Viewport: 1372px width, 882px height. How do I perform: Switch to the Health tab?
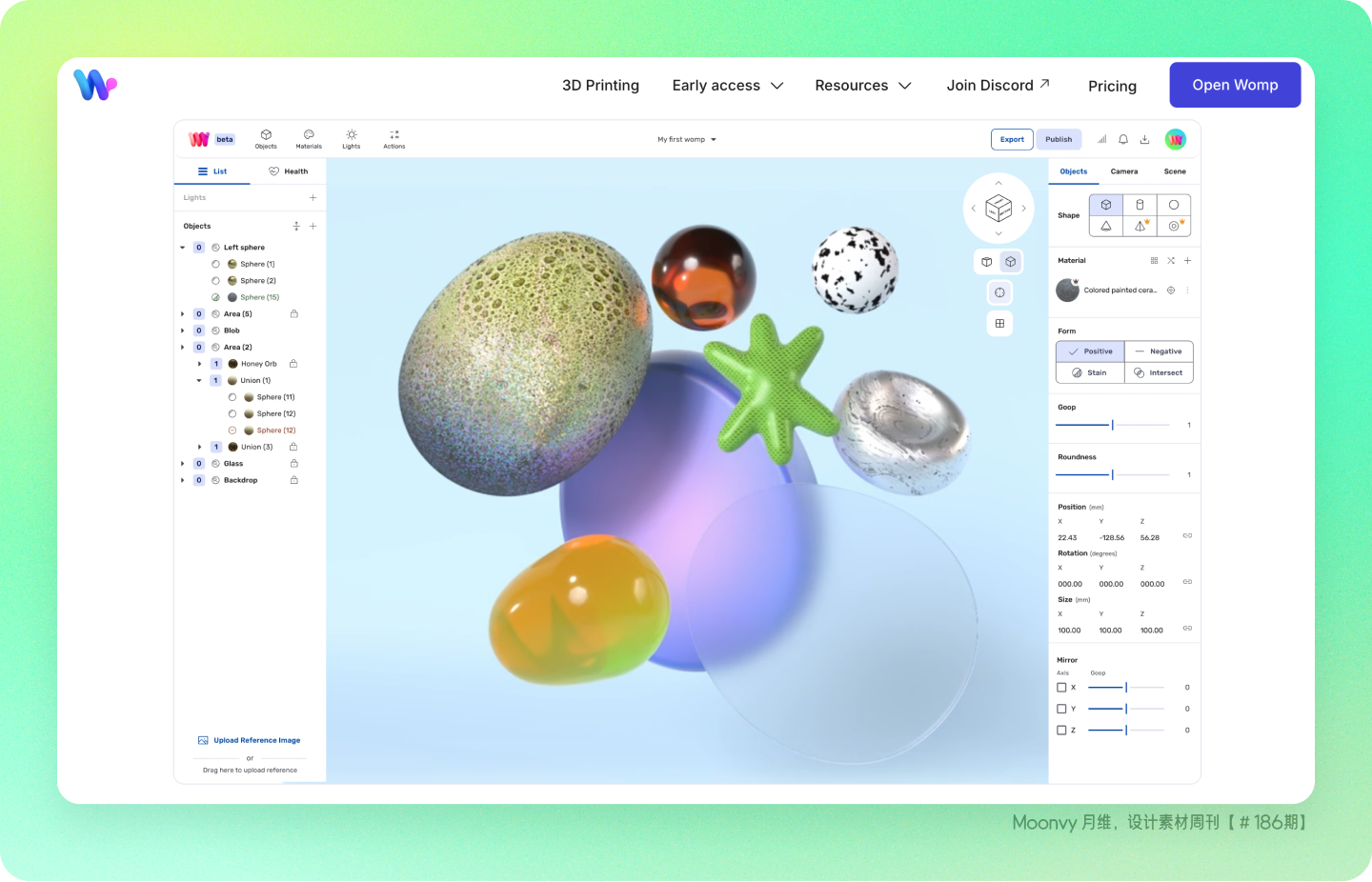(289, 171)
